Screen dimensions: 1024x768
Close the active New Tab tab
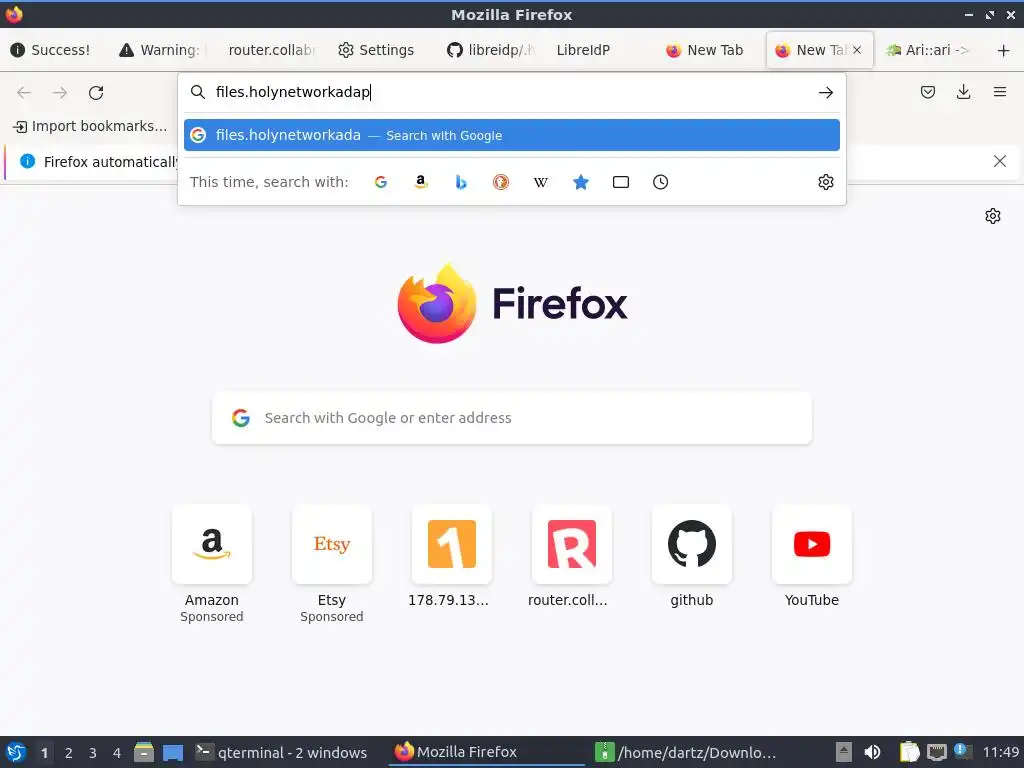pos(857,50)
